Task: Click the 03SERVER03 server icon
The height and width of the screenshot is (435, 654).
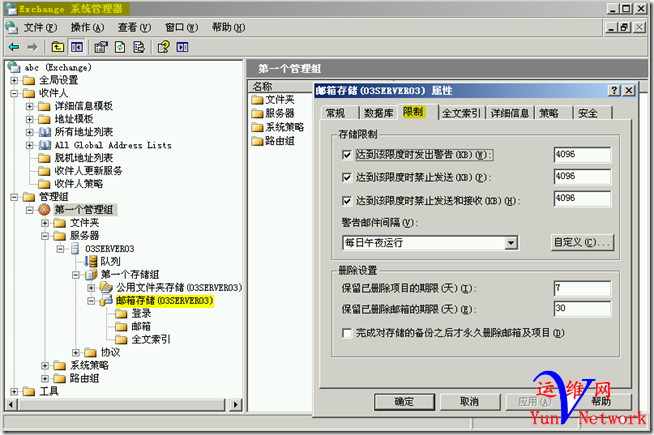Action: (x=75, y=249)
